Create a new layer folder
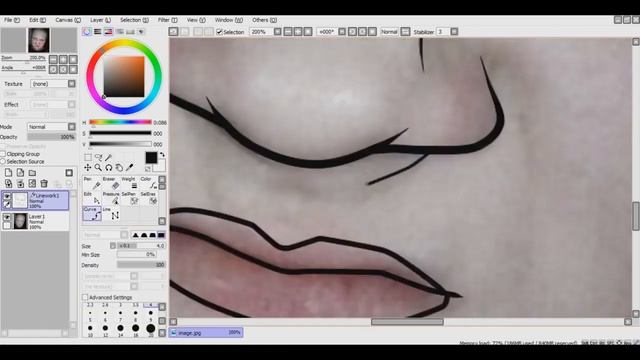640x360 pixels. pos(32,173)
